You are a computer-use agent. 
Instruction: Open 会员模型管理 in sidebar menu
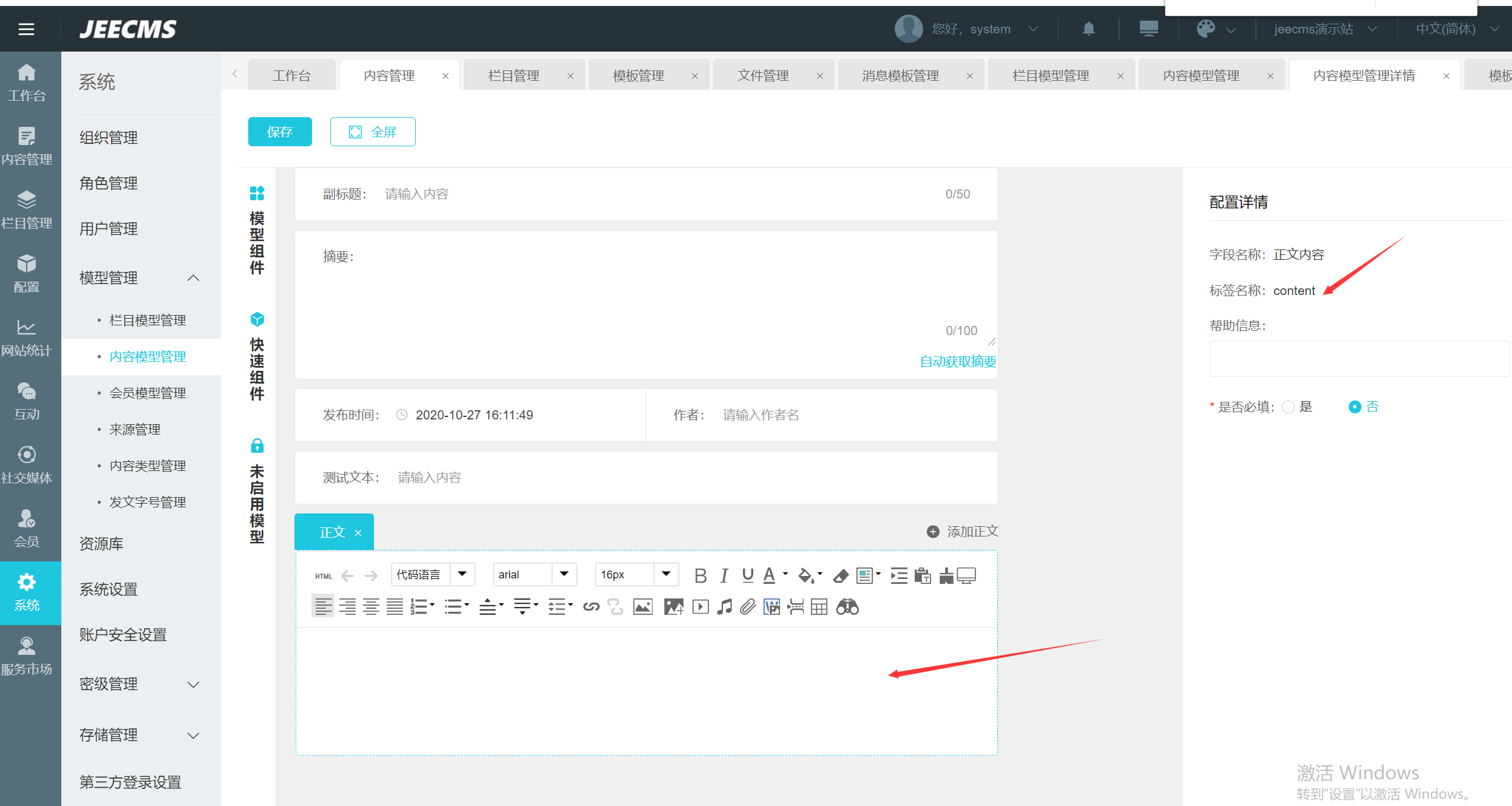click(x=147, y=393)
